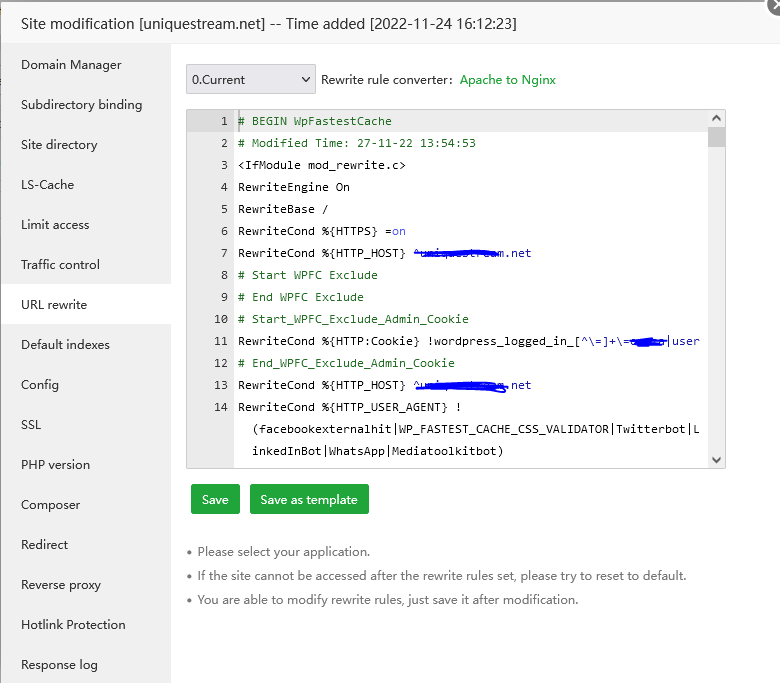Open the Domain Manager tab

point(71,65)
